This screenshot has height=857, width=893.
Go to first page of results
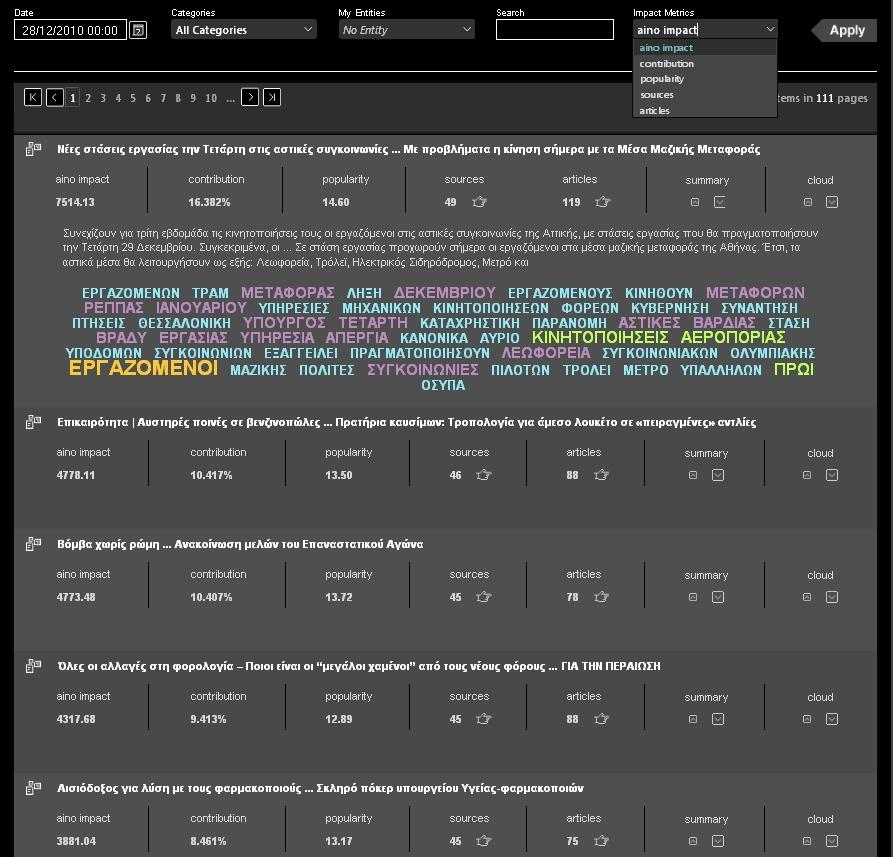pos(33,97)
